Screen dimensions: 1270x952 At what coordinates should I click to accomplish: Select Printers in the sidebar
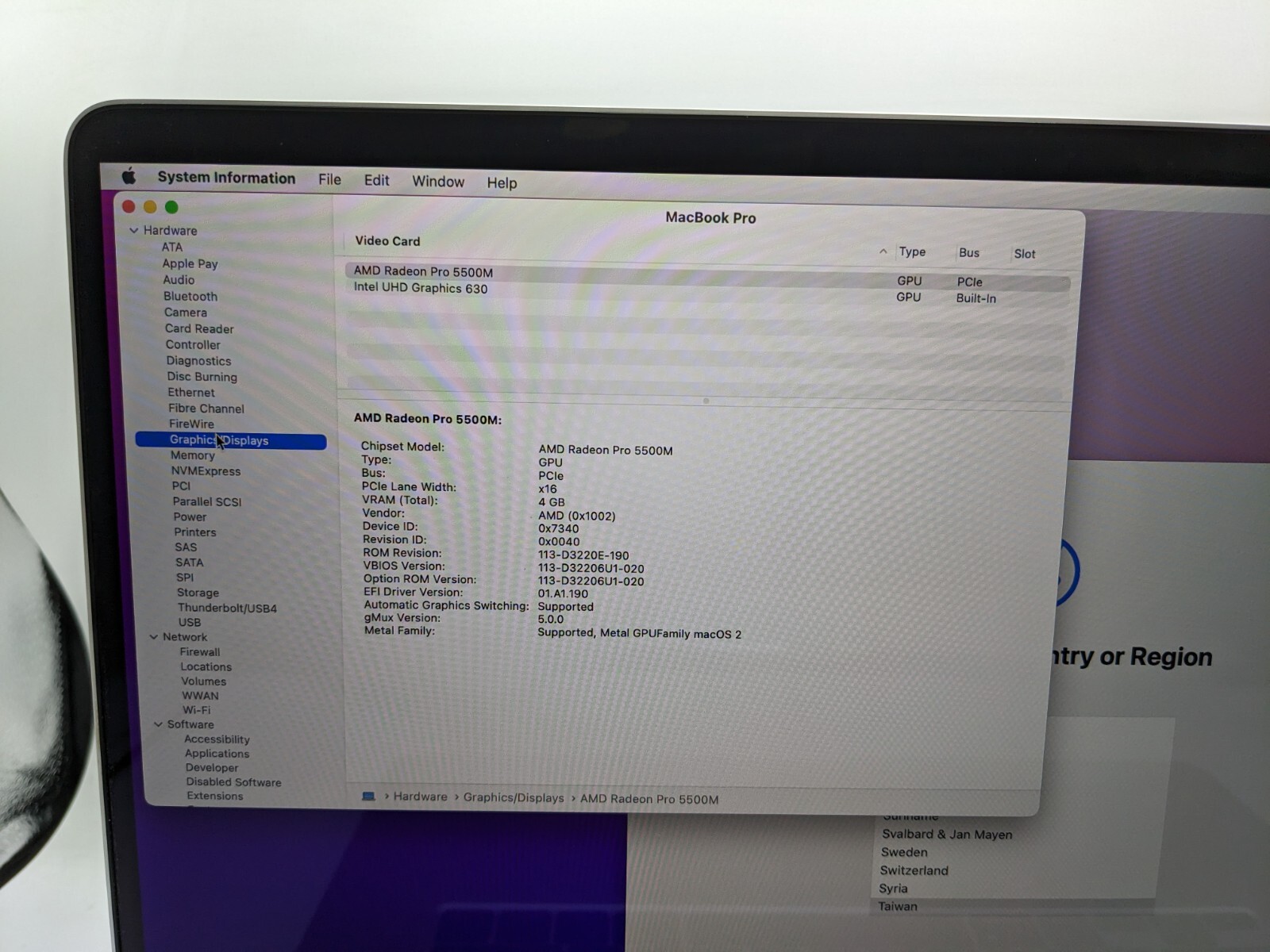pyautogui.click(x=194, y=532)
